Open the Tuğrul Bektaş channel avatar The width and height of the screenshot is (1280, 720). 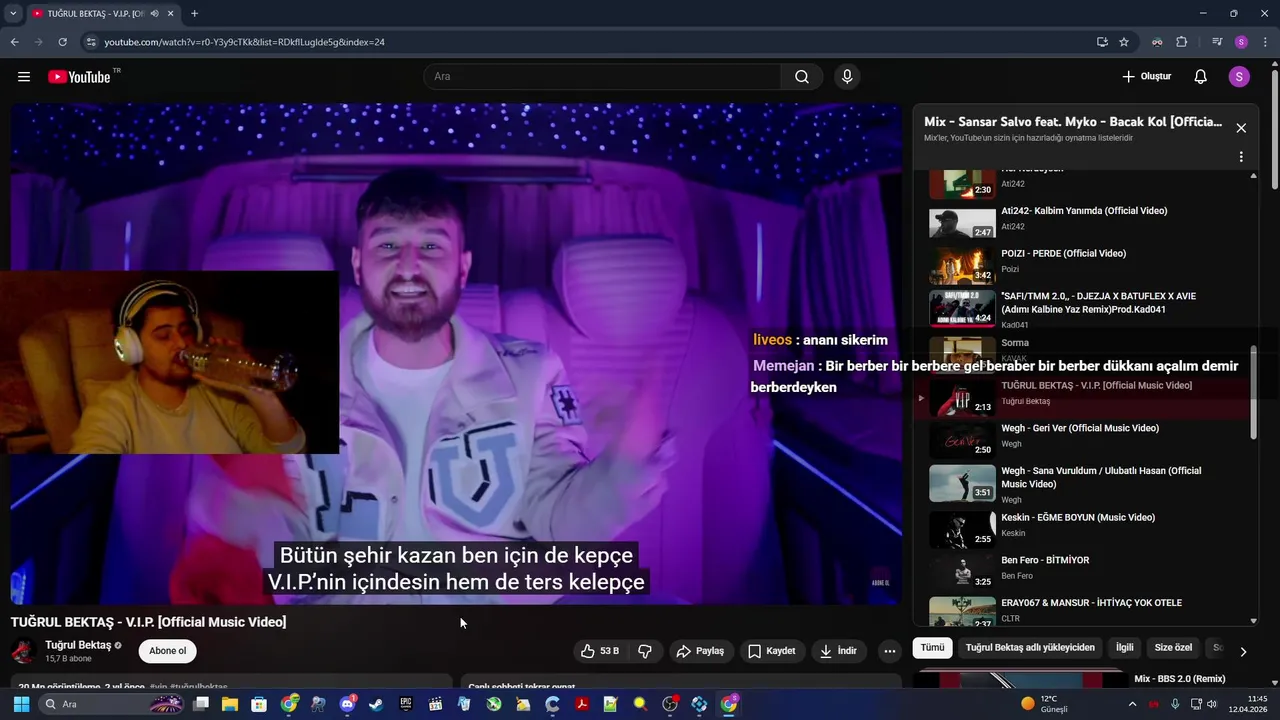24,651
